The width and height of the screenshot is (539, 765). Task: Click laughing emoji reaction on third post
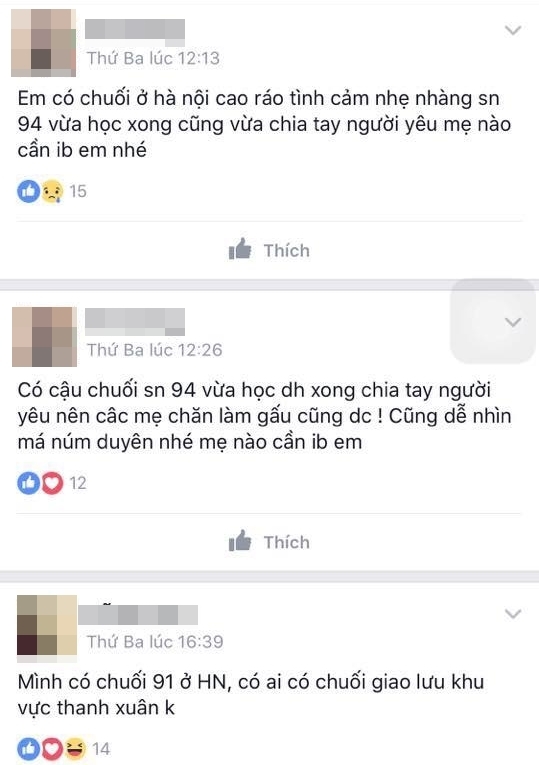point(75,748)
